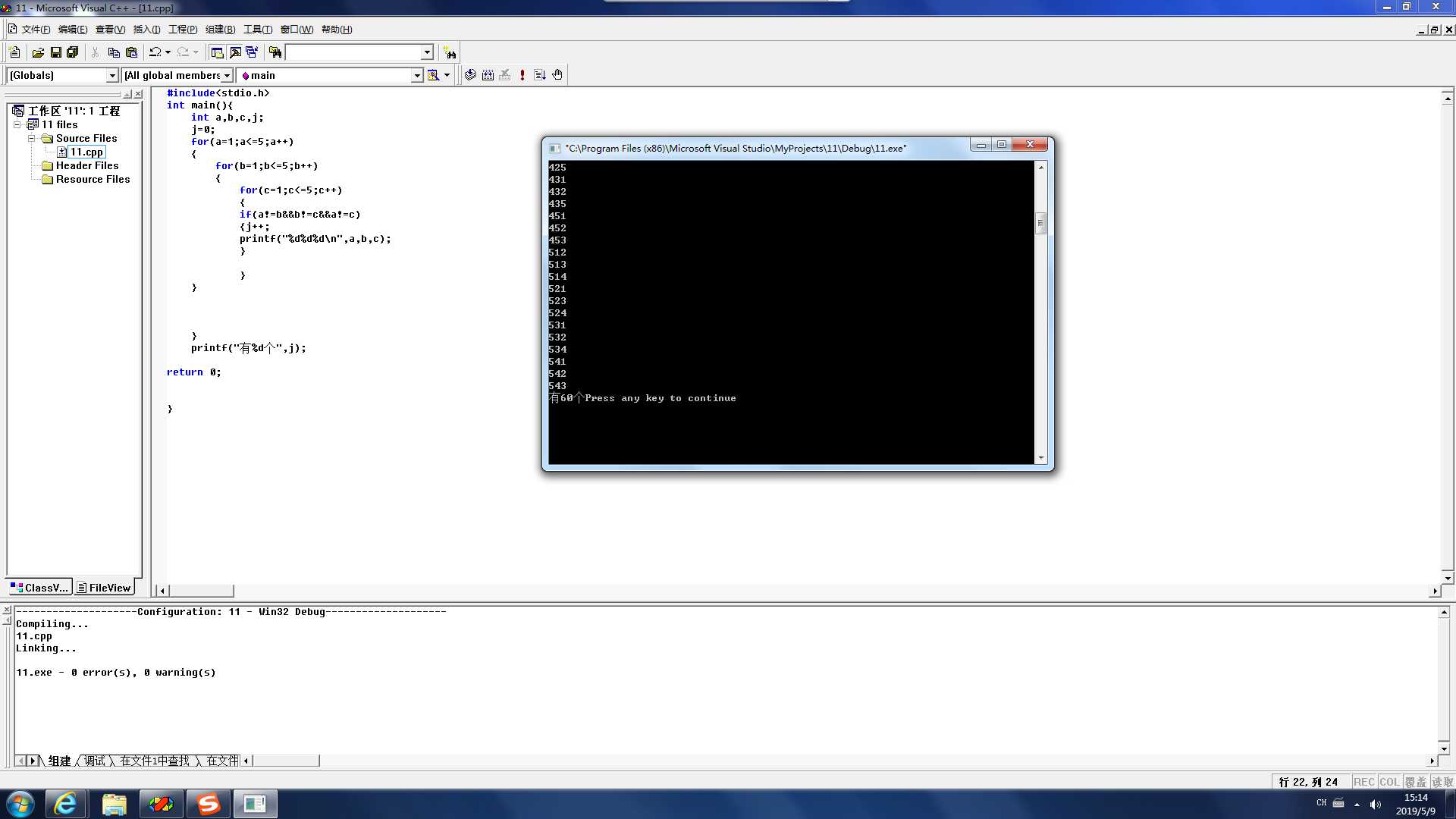Click the Undo arrow icon
The width and height of the screenshot is (1456, 819).
(155, 52)
